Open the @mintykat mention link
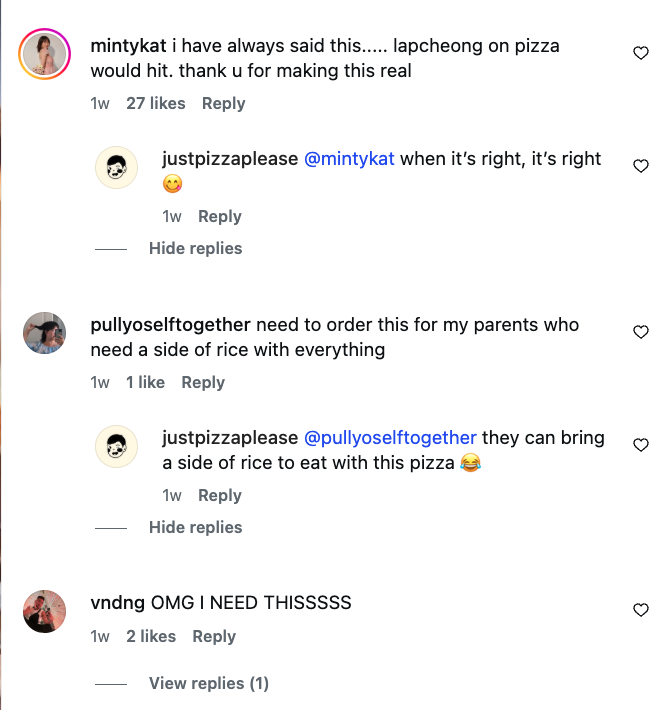The height and width of the screenshot is (710, 662). (x=349, y=159)
